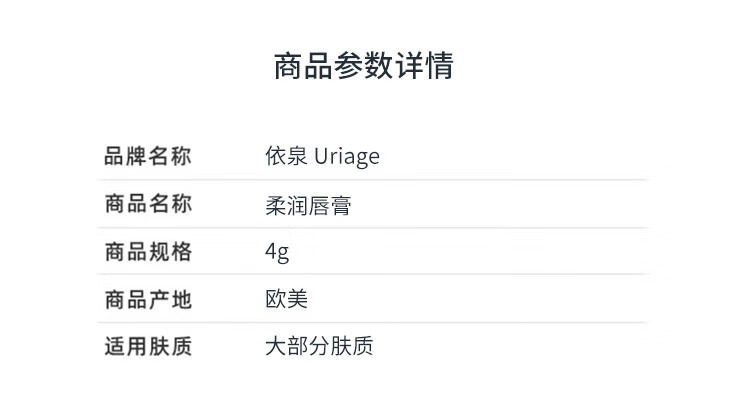750x408 pixels.
Task: Click the 商品 characters in the title
Action: 303,66
